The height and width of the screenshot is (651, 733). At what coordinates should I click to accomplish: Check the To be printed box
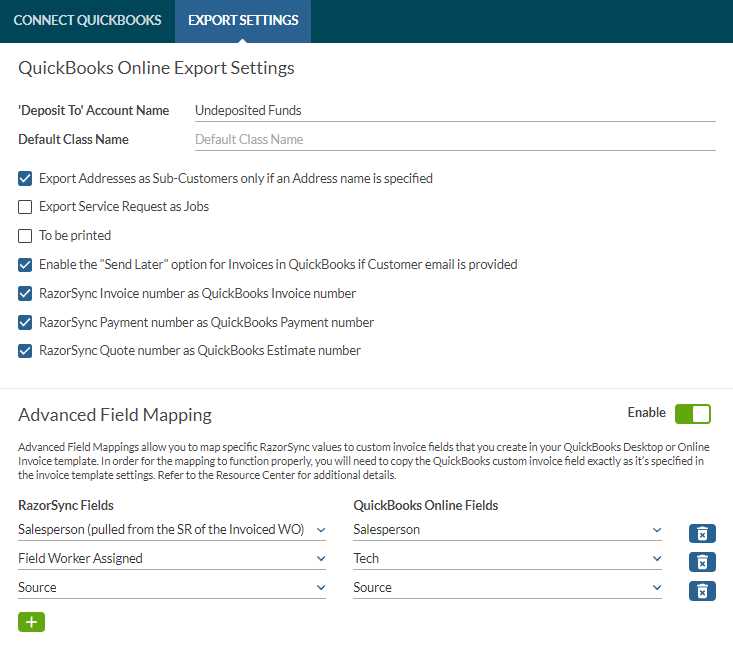[x=25, y=236]
